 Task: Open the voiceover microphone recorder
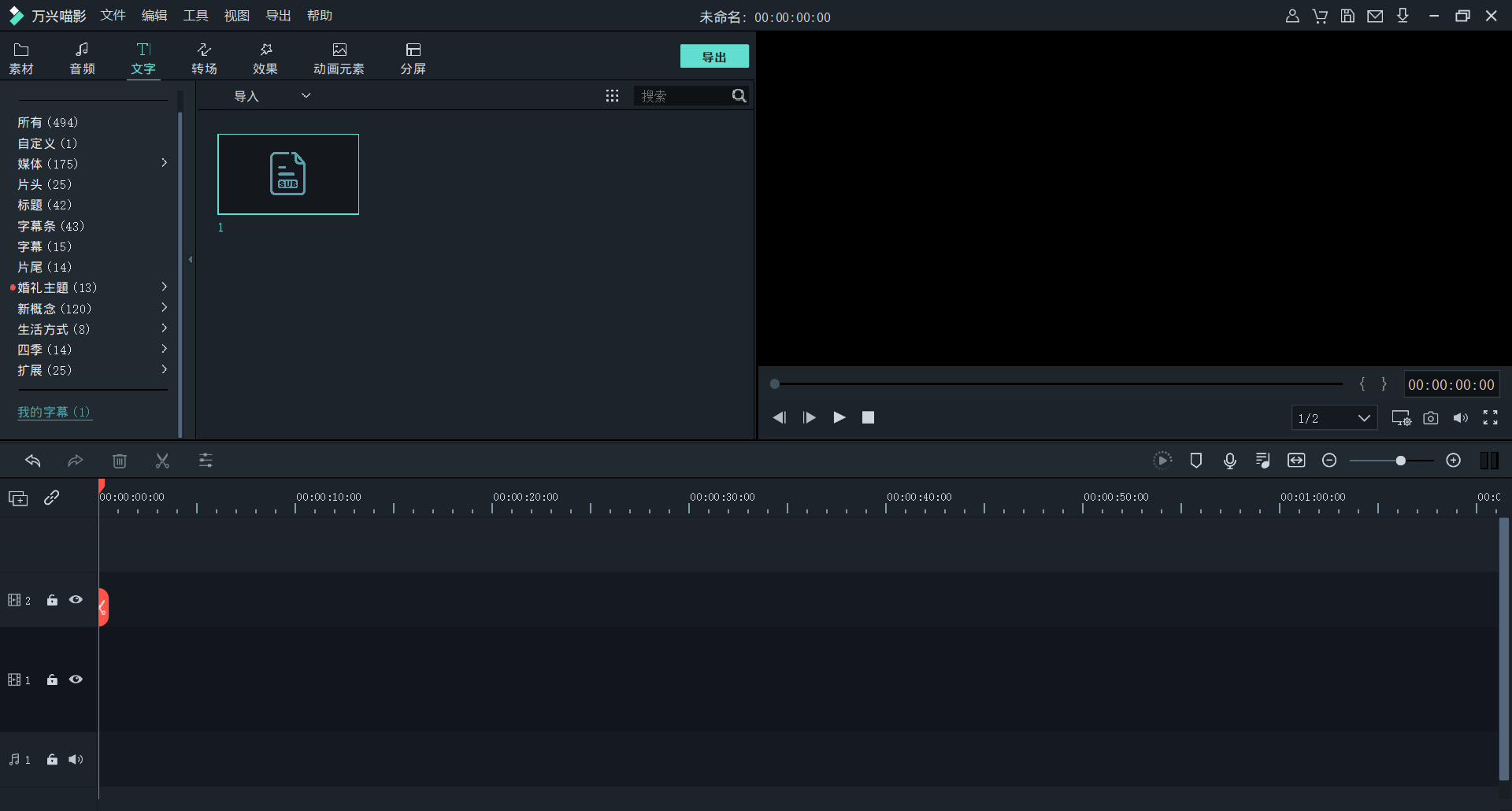pos(1229,461)
